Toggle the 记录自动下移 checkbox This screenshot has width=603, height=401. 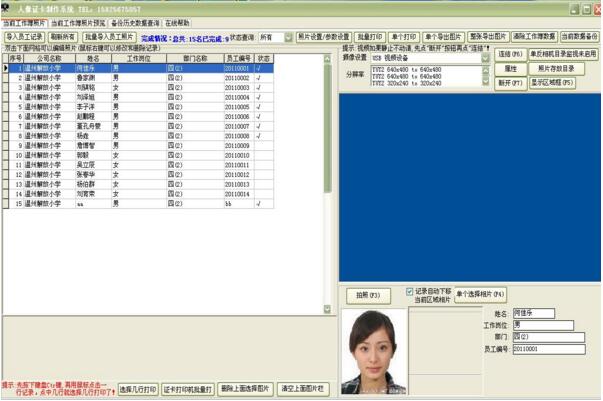click(410, 292)
